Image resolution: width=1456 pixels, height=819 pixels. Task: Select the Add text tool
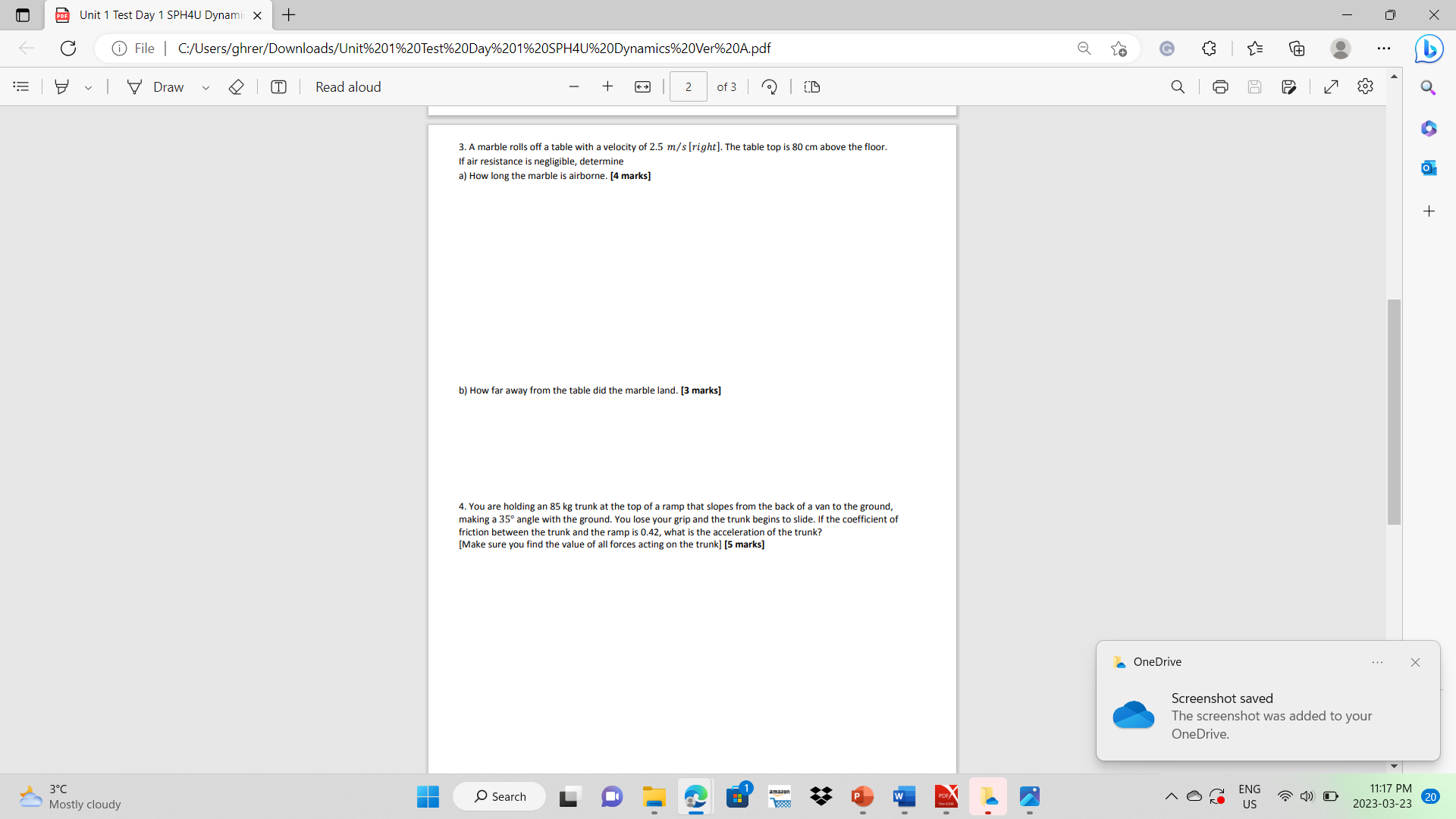[x=278, y=86]
